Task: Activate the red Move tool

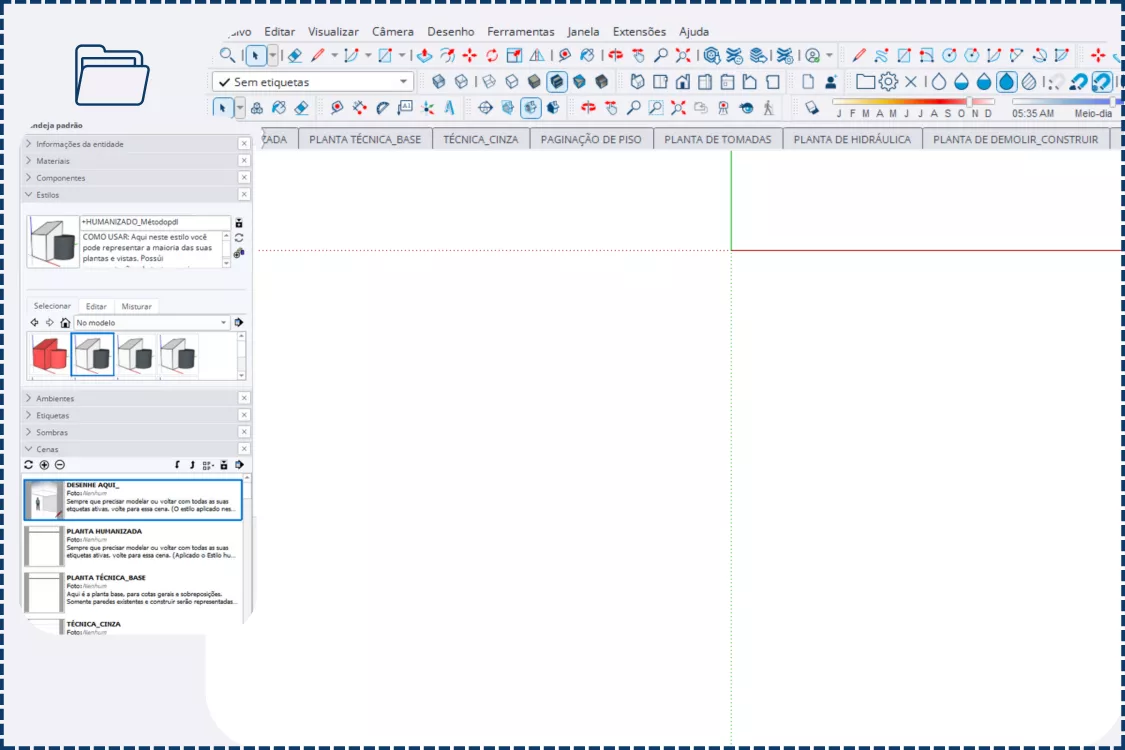Action: pos(470,56)
